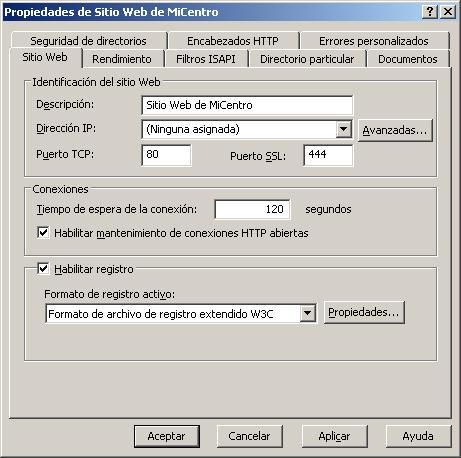The image size is (461, 458).
Task: Open the Seguridad de directorios tab
Action: [88, 41]
